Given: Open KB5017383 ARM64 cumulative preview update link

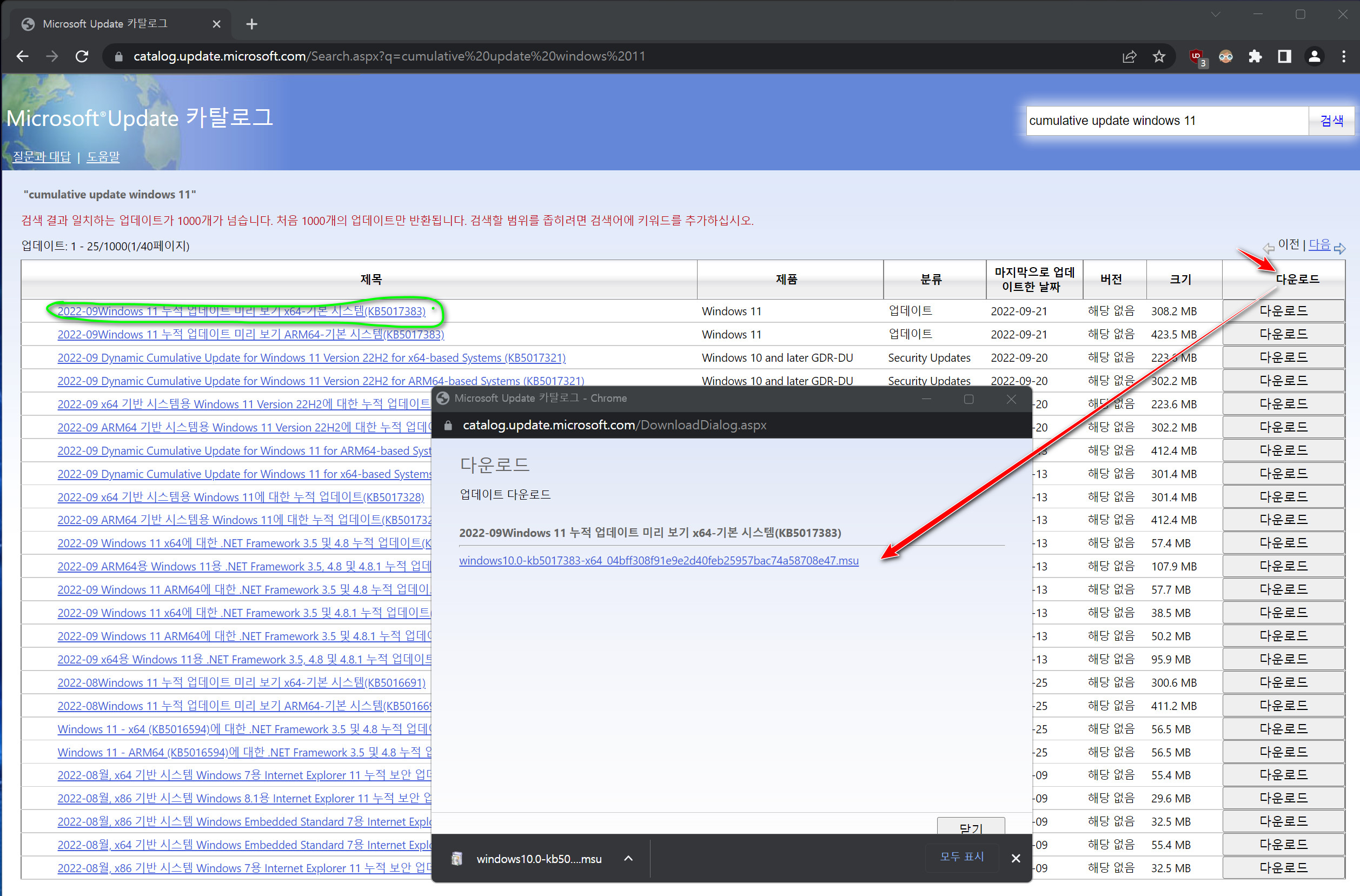Looking at the screenshot, I should click(250, 334).
